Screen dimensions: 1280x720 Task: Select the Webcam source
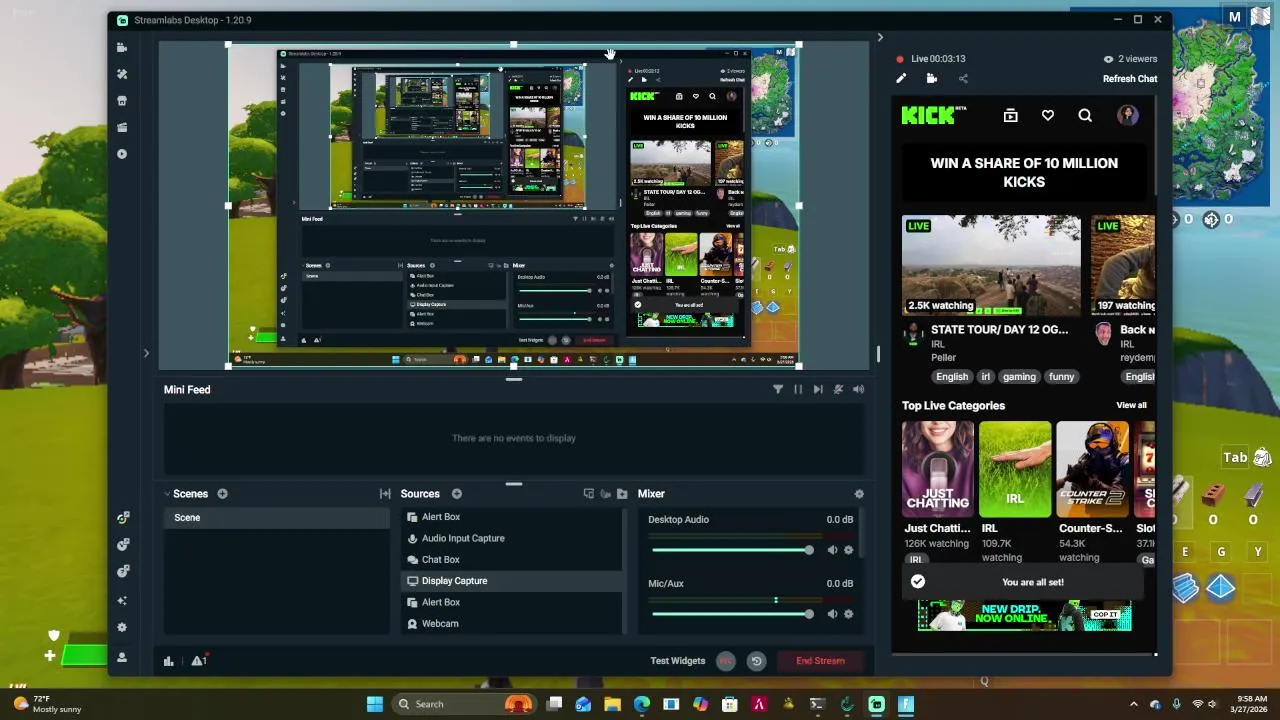coord(512,624)
